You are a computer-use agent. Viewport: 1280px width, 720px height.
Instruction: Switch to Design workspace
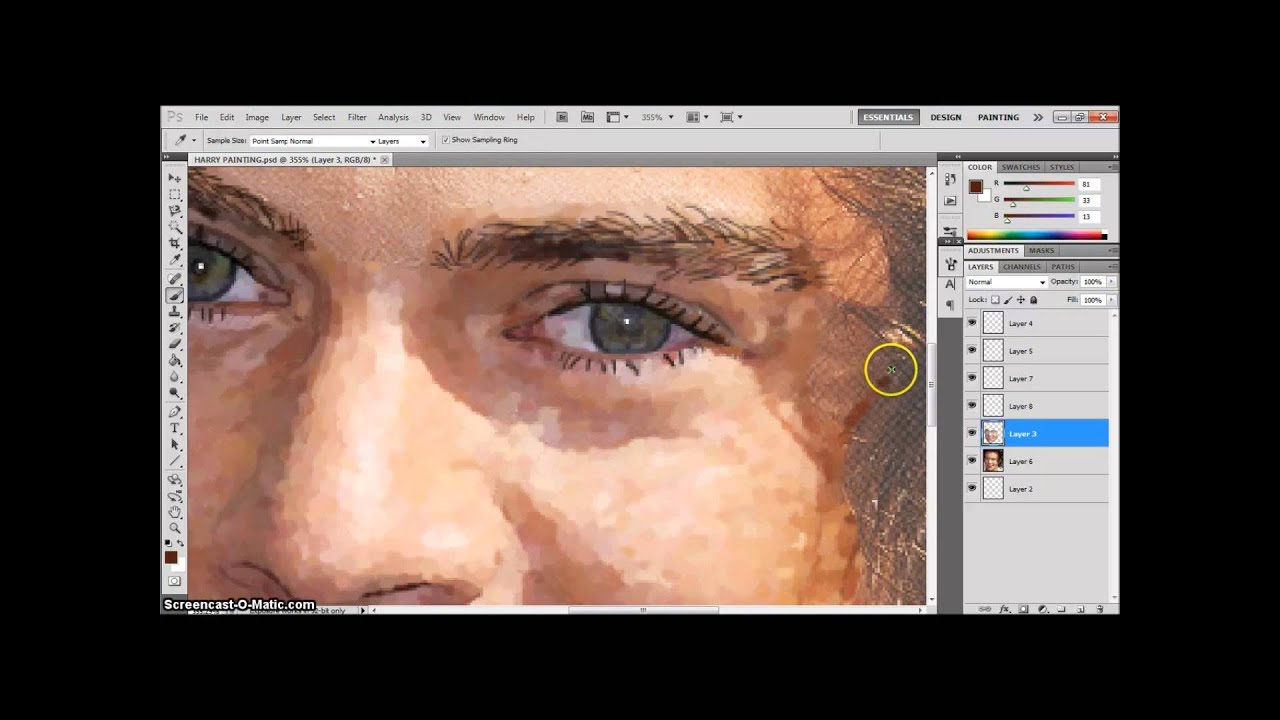coord(946,117)
